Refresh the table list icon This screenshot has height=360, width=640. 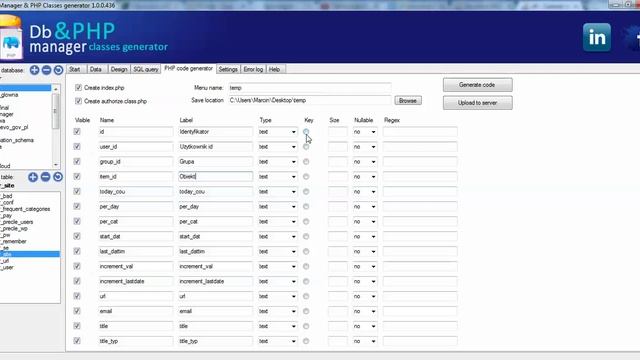(58, 177)
